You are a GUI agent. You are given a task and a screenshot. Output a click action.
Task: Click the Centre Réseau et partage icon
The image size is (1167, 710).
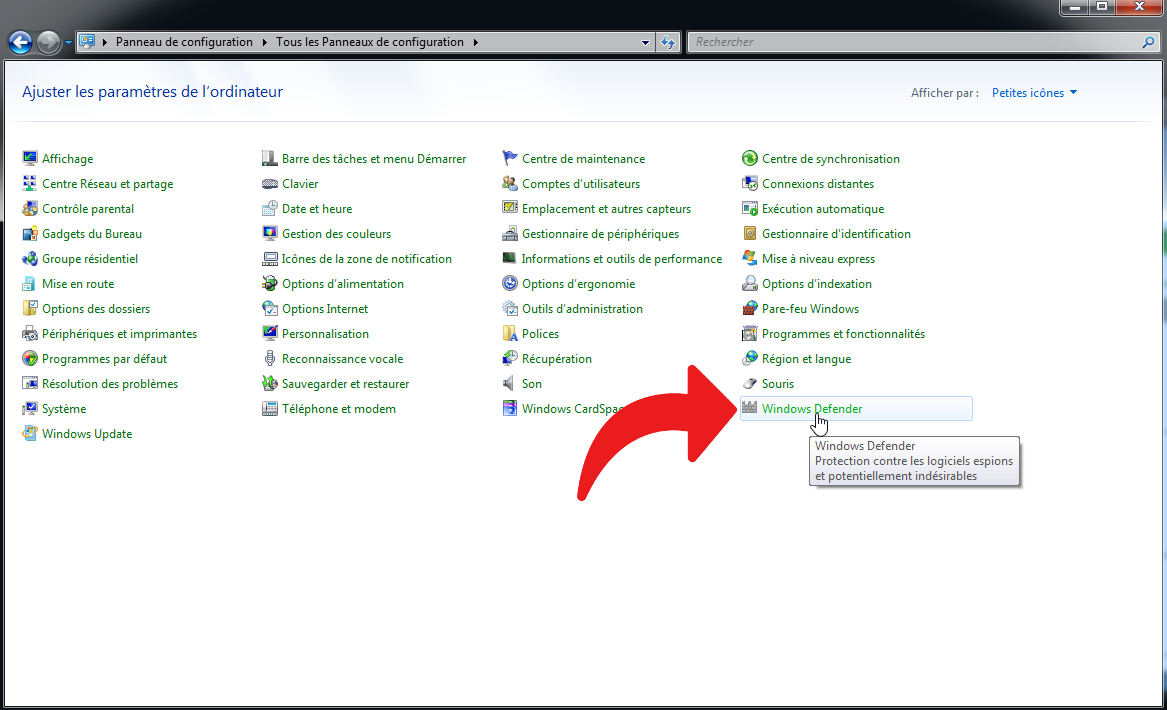pyautogui.click(x=30, y=184)
